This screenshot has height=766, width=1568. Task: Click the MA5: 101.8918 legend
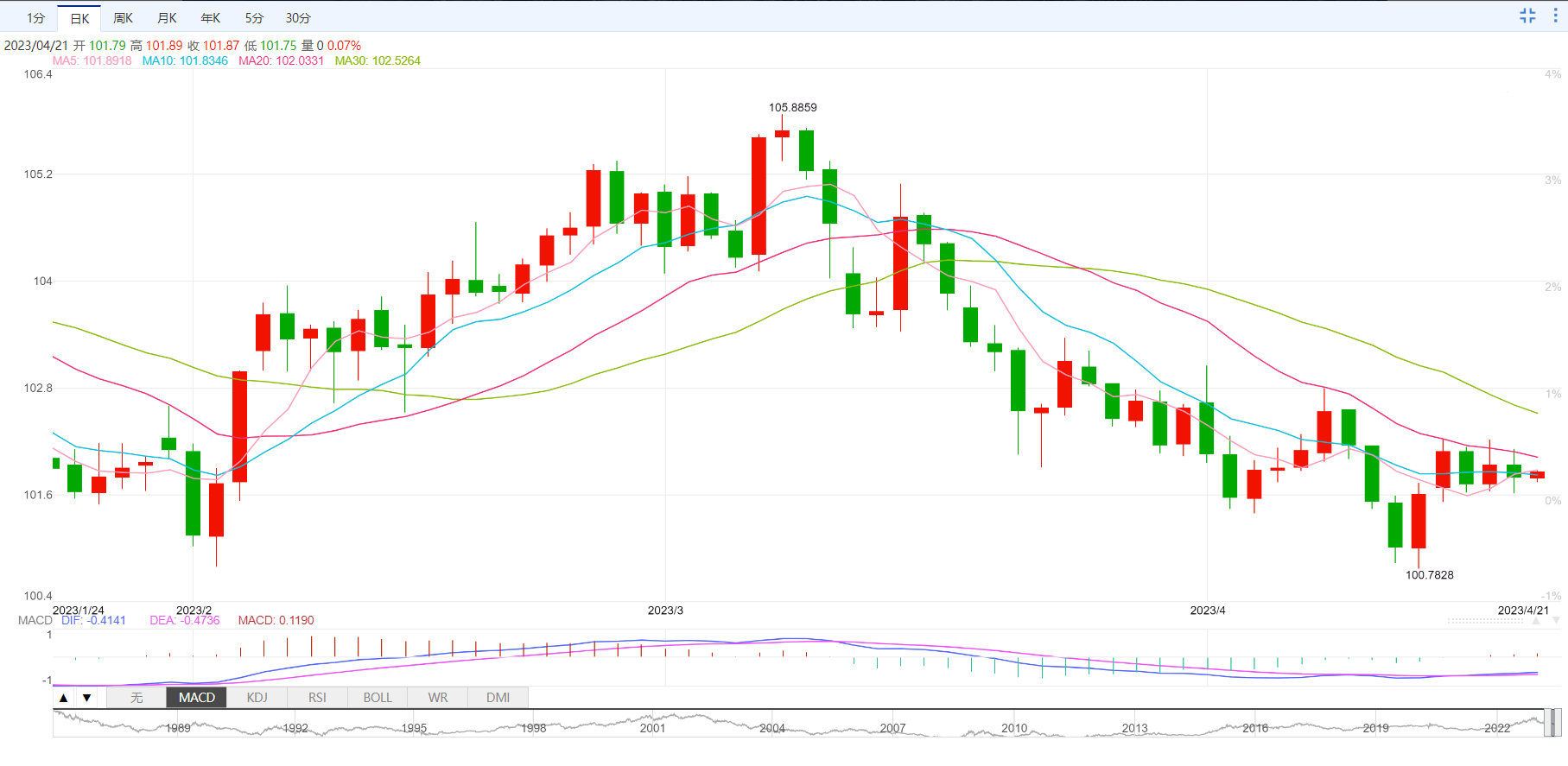pos(92,61)
